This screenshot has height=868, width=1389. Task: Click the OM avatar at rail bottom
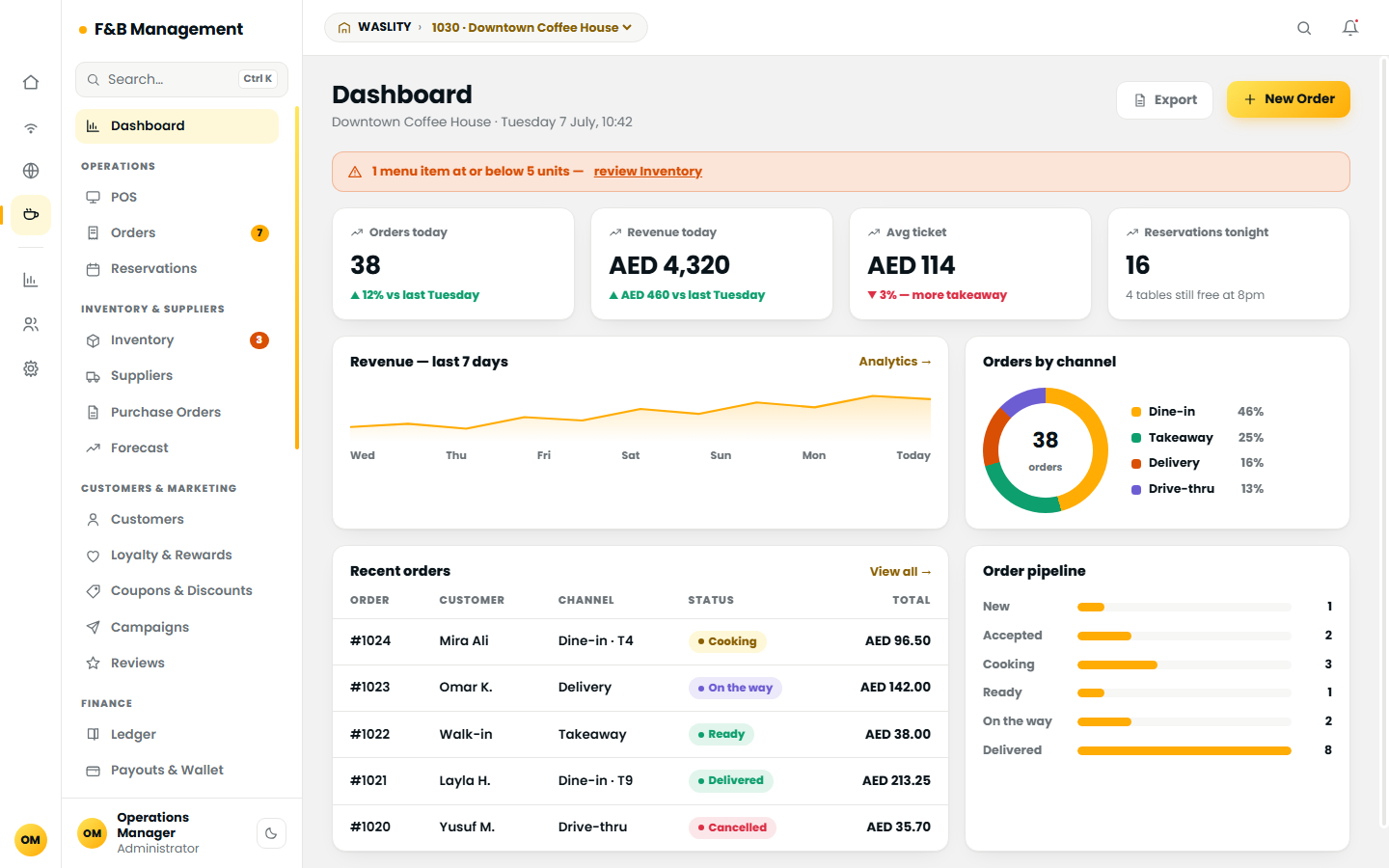click(31, 839)
